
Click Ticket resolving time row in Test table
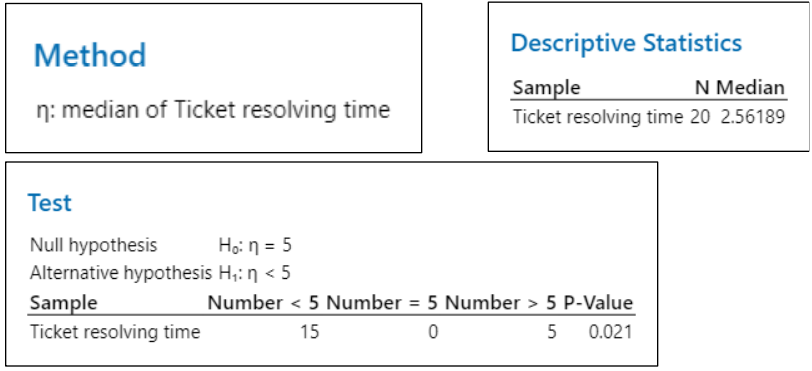[331, 332]
